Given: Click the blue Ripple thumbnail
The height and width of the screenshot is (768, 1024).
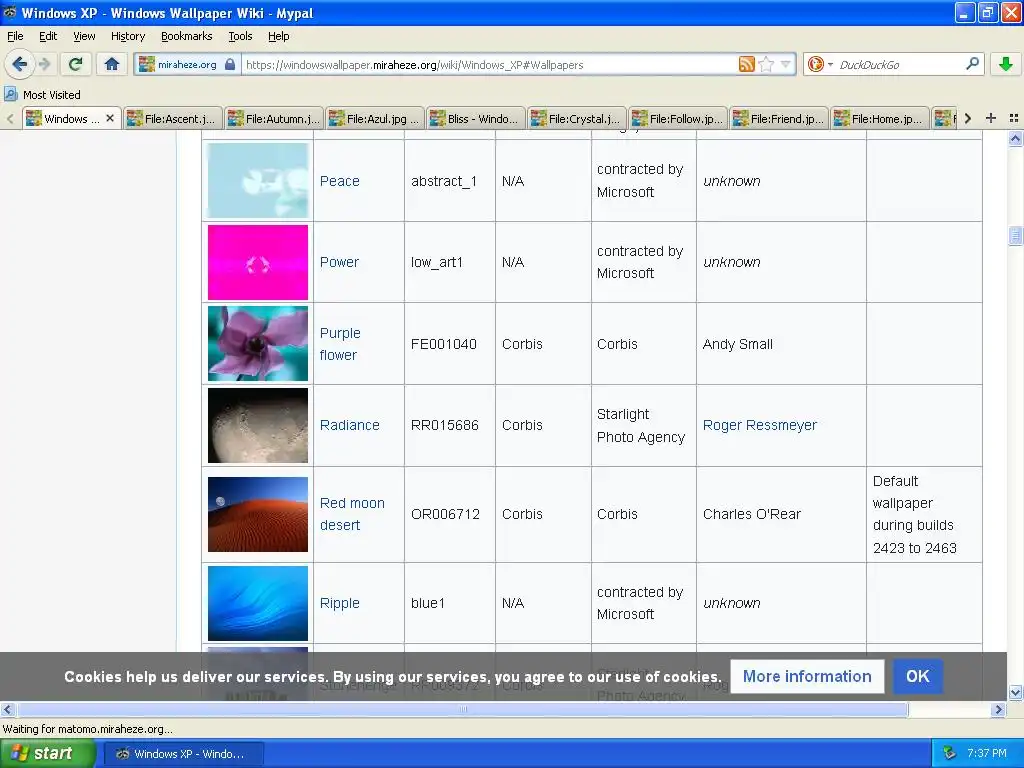Looking at the screenshot, I should pos(258,603).
